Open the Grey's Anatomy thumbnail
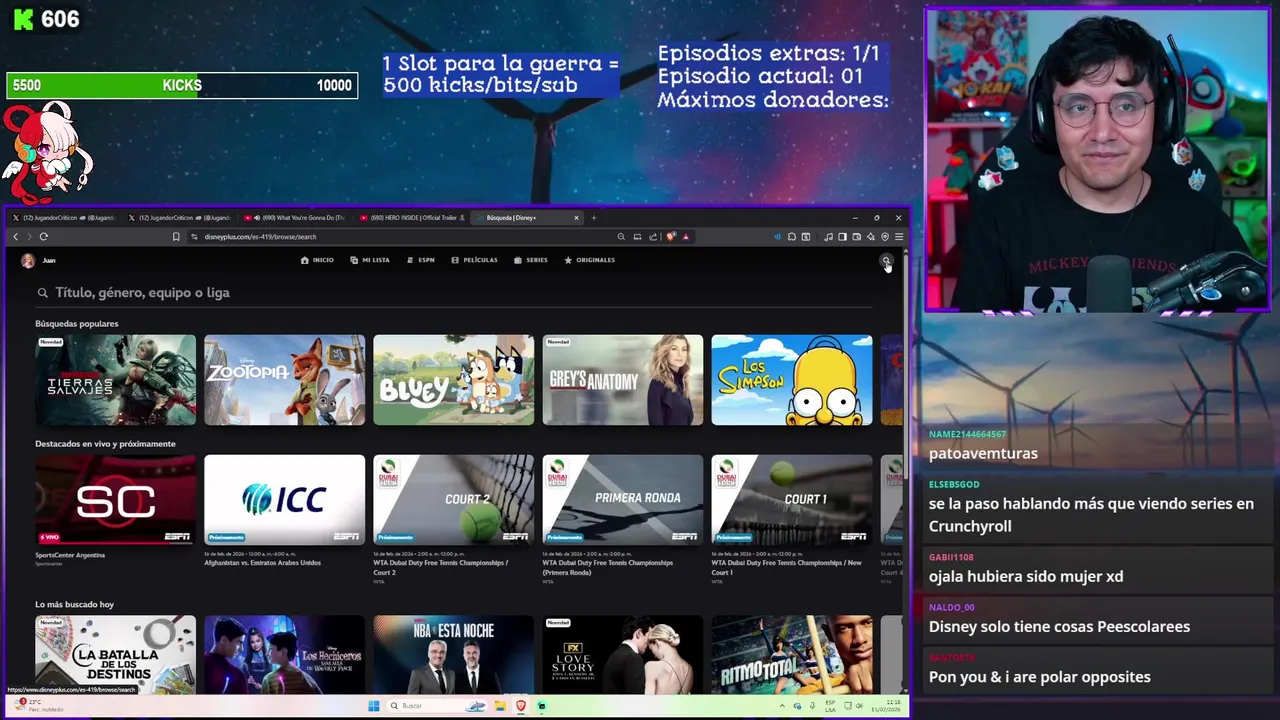 coord(623,380)
